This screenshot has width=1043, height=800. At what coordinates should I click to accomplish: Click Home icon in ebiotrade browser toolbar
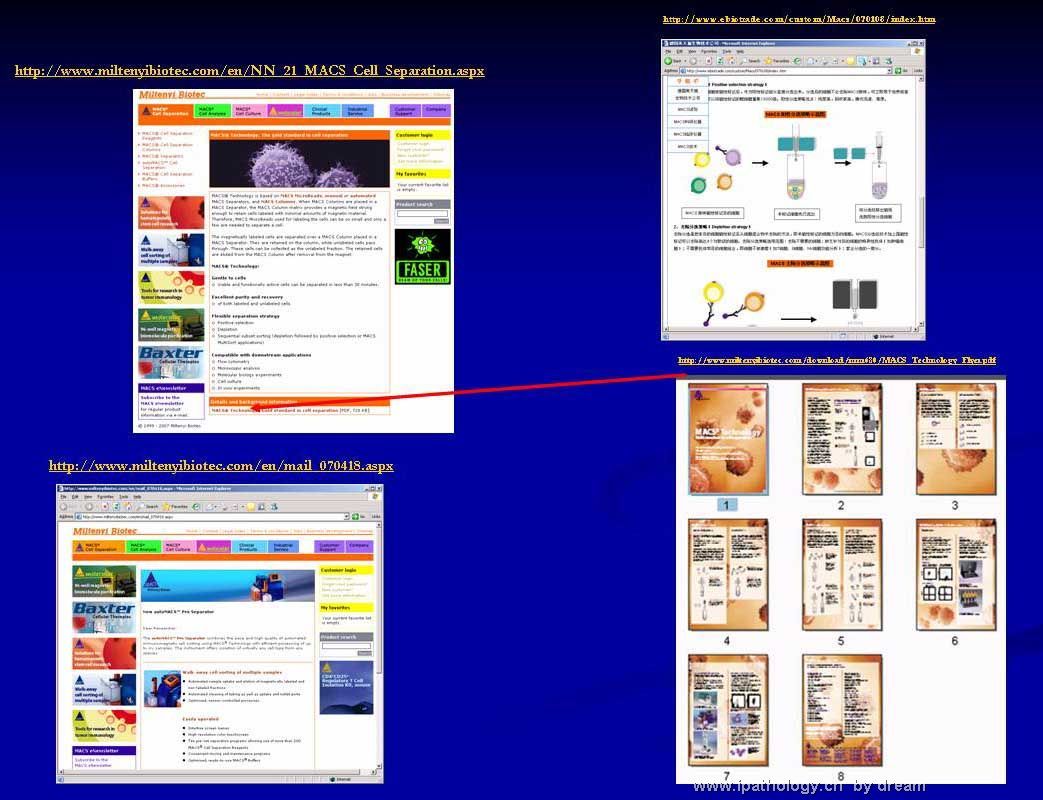tap(731, 61)
